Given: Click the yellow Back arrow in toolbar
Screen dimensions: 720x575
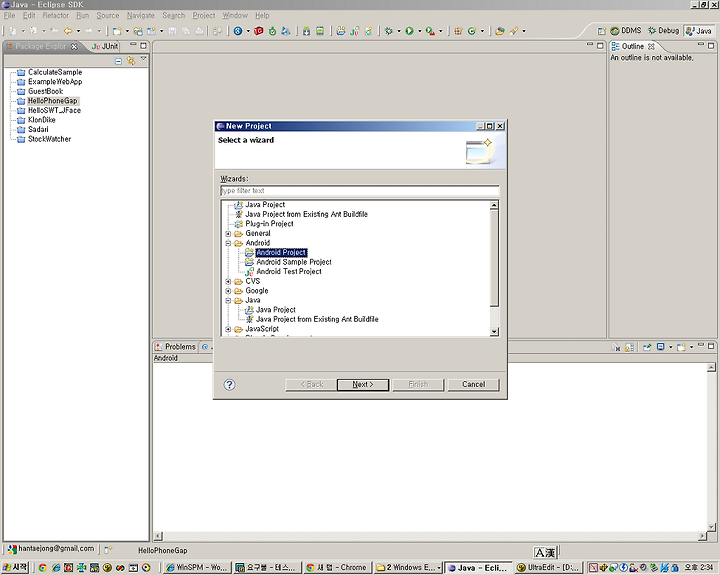Looking at the screenshot, I should [x=68, y=31].
